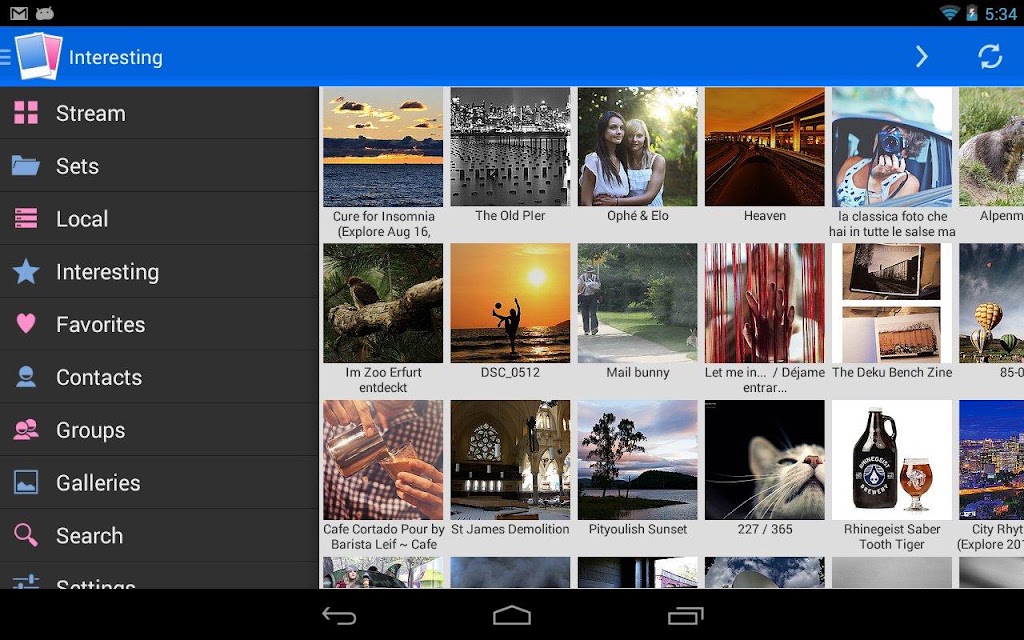Viewport: 1024px width, 640px height.
Task: Click the 'Heaven' caption text
Action: 765,216
